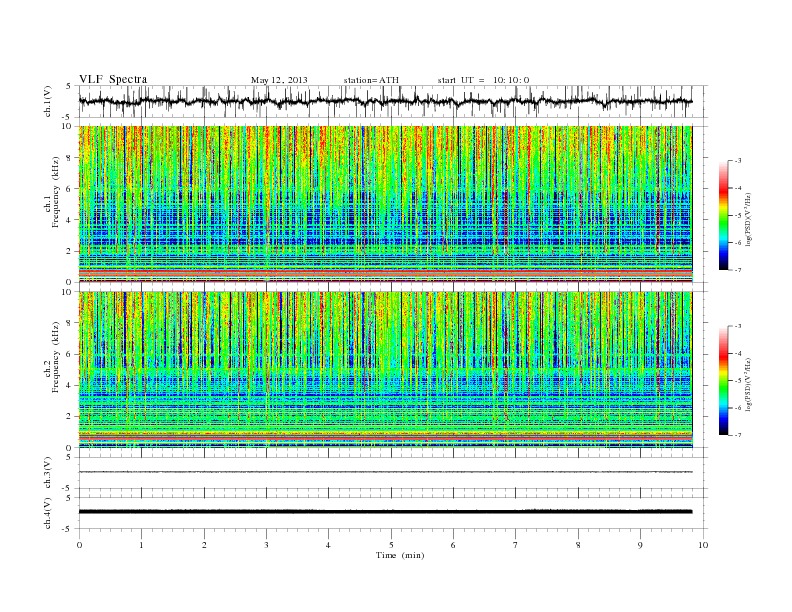Image resolution: width=792 pixels, height=612 pixels.
Task: Click time axis tick label '7' at bottom
Action: (x=515, y=545)
